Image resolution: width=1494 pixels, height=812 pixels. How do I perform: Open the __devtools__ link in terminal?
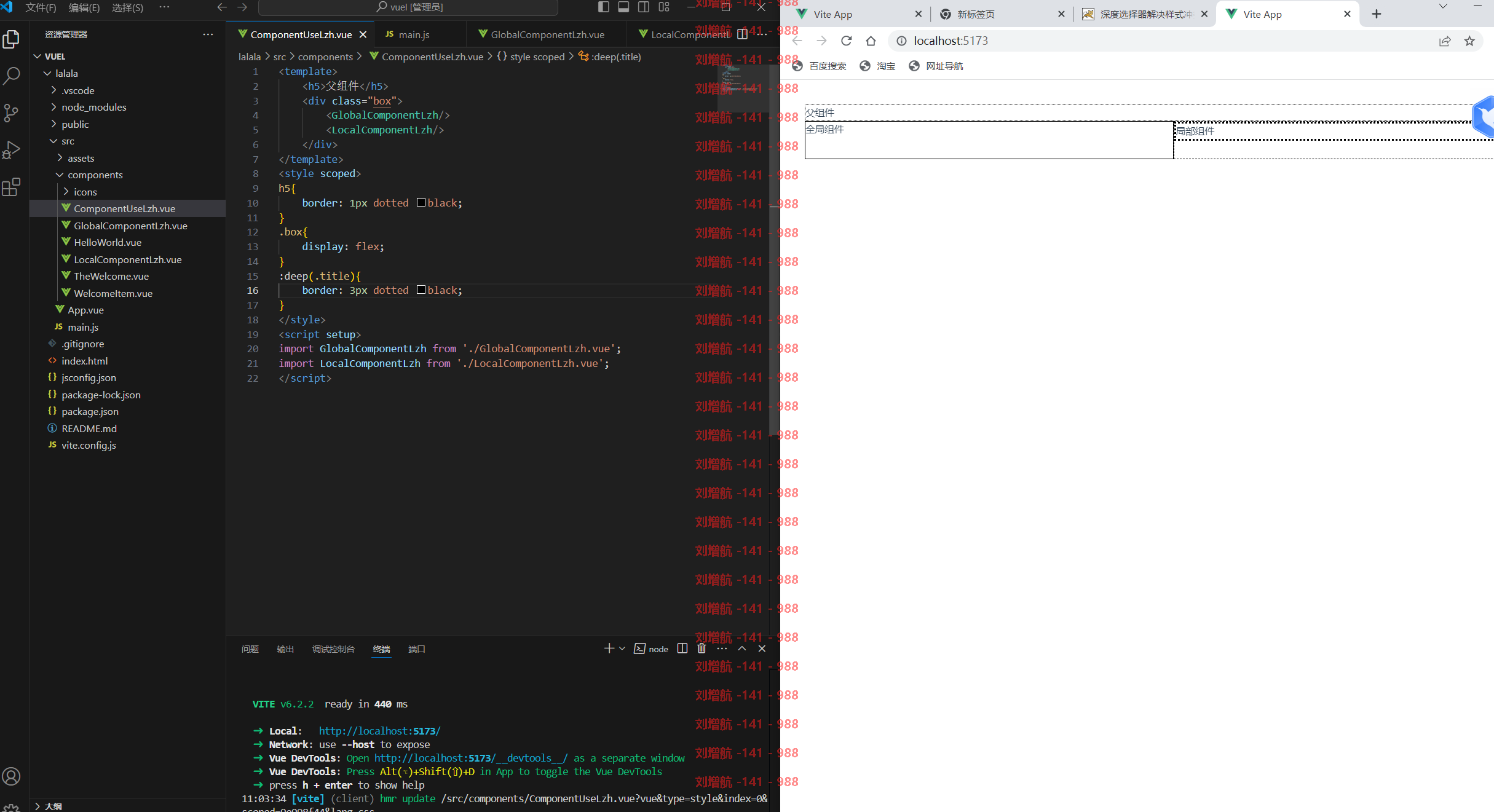[x=470, y=758]
